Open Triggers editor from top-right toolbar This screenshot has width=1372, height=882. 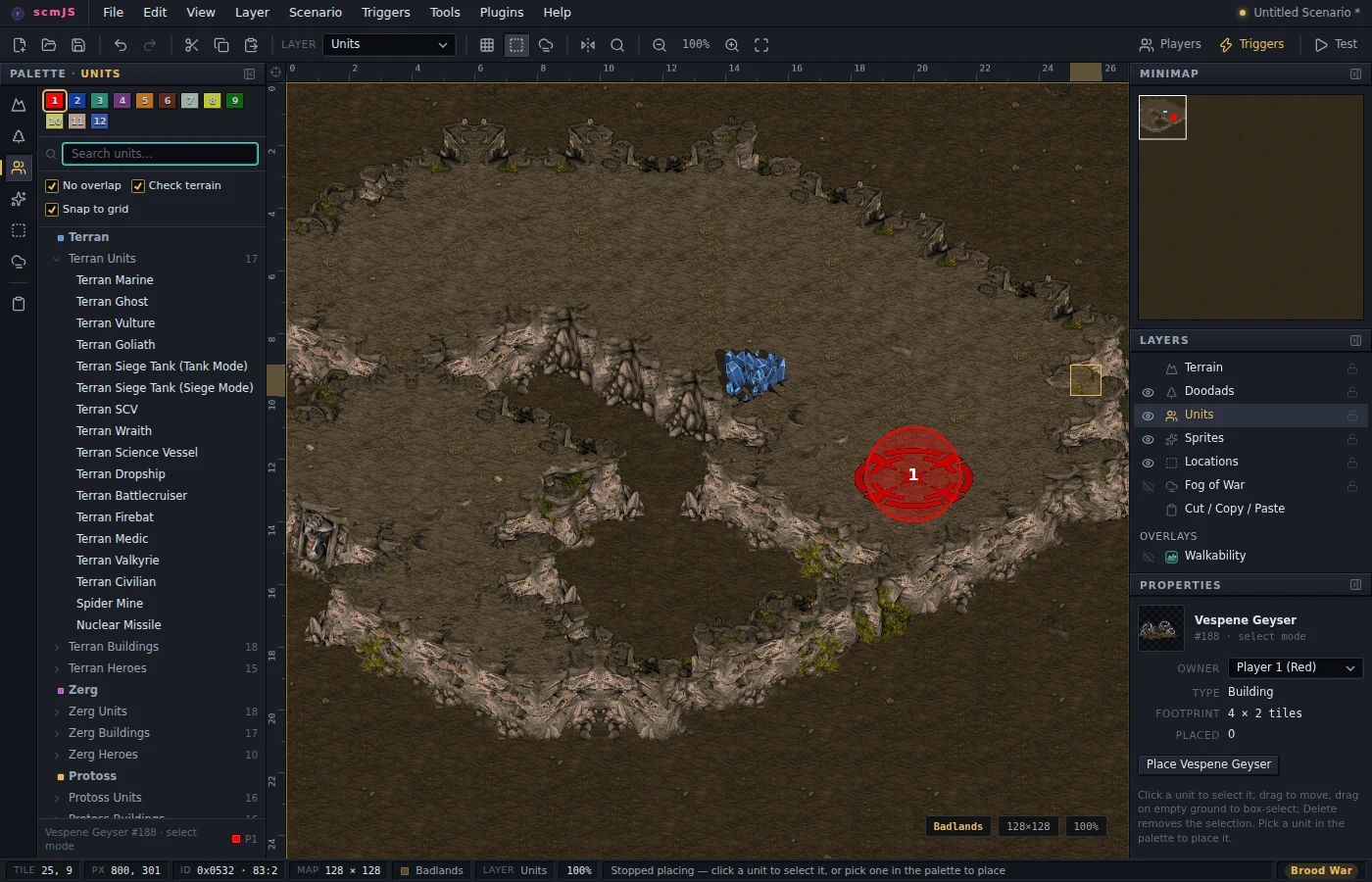click(x=1251, y=45)
